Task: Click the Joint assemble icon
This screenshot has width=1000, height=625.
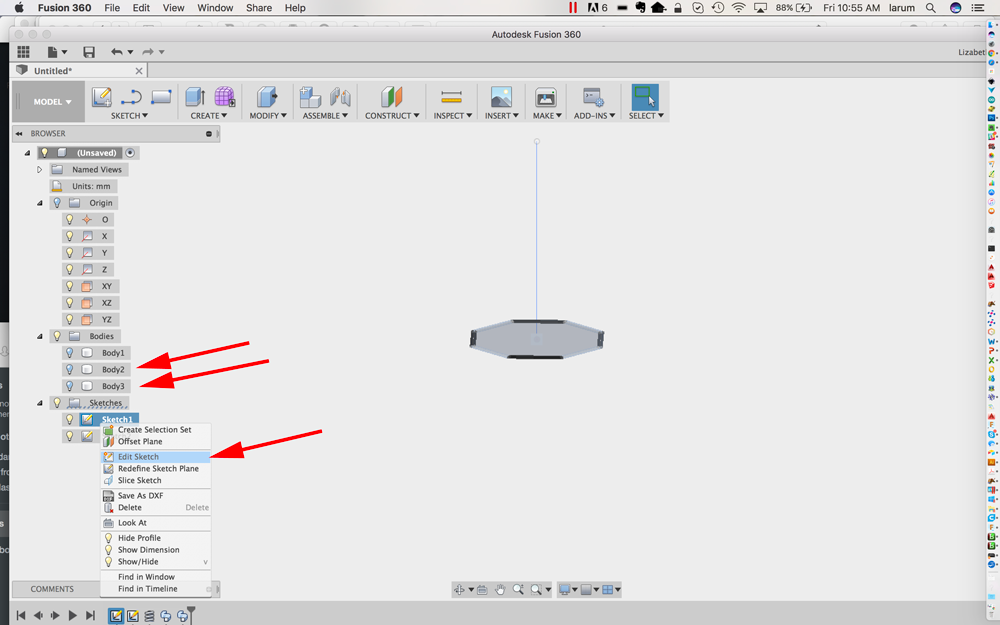Action: click(340, 97)
